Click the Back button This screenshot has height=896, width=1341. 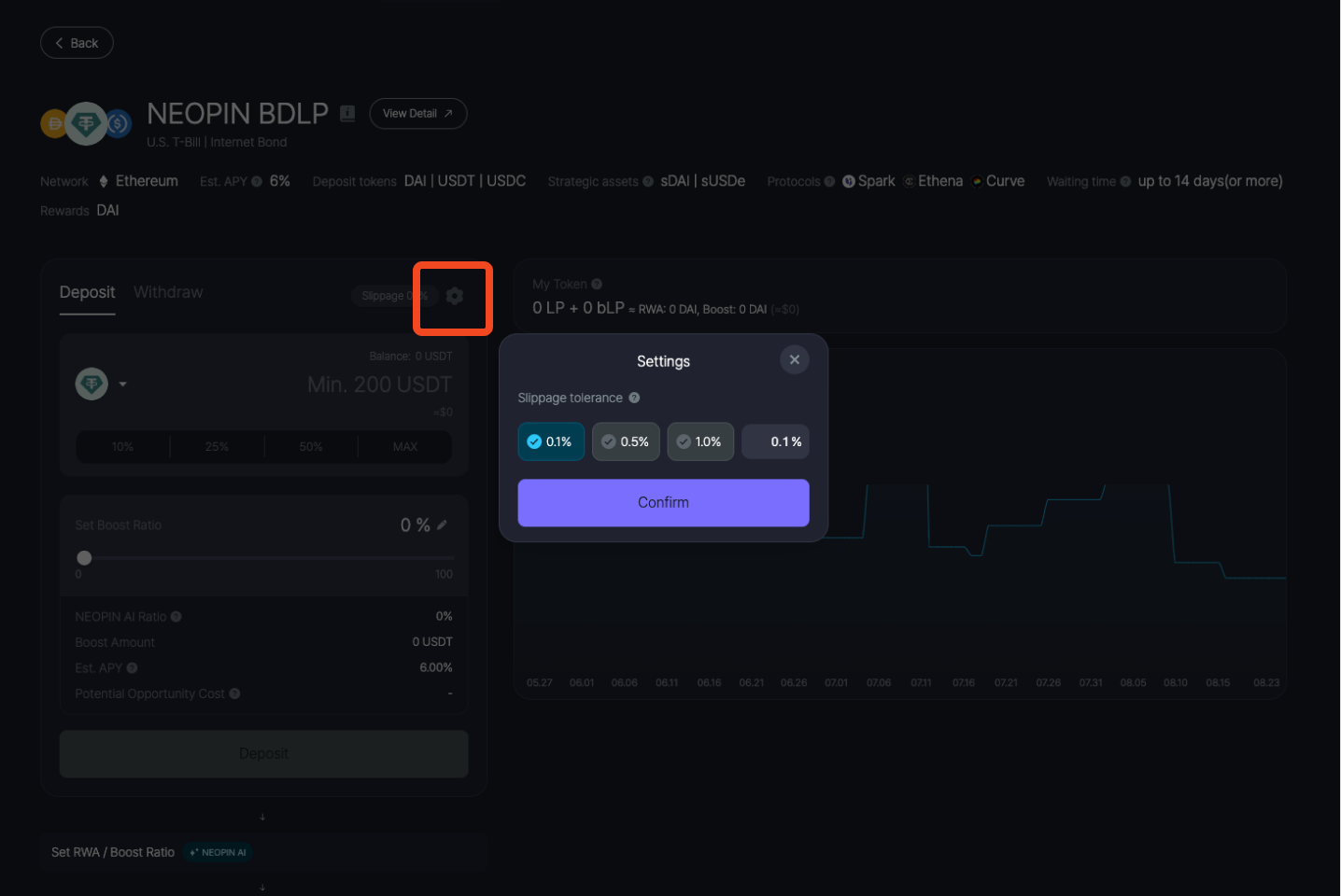pos(77,43)
